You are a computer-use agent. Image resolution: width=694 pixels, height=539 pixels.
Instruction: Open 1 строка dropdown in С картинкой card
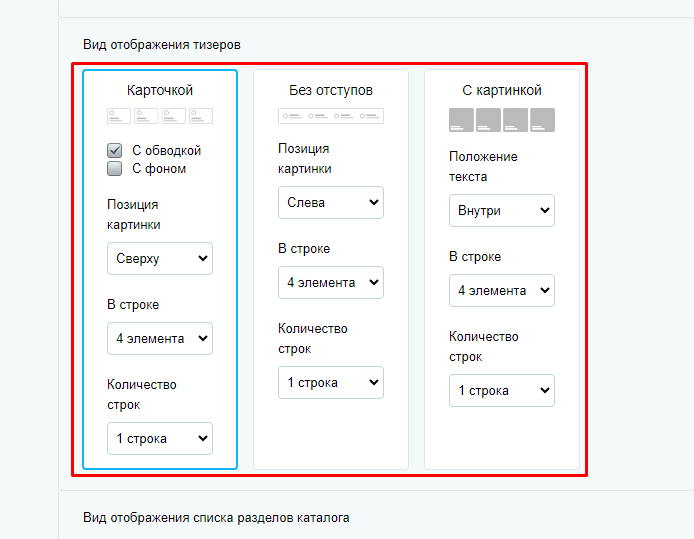[x=501, y=390]
